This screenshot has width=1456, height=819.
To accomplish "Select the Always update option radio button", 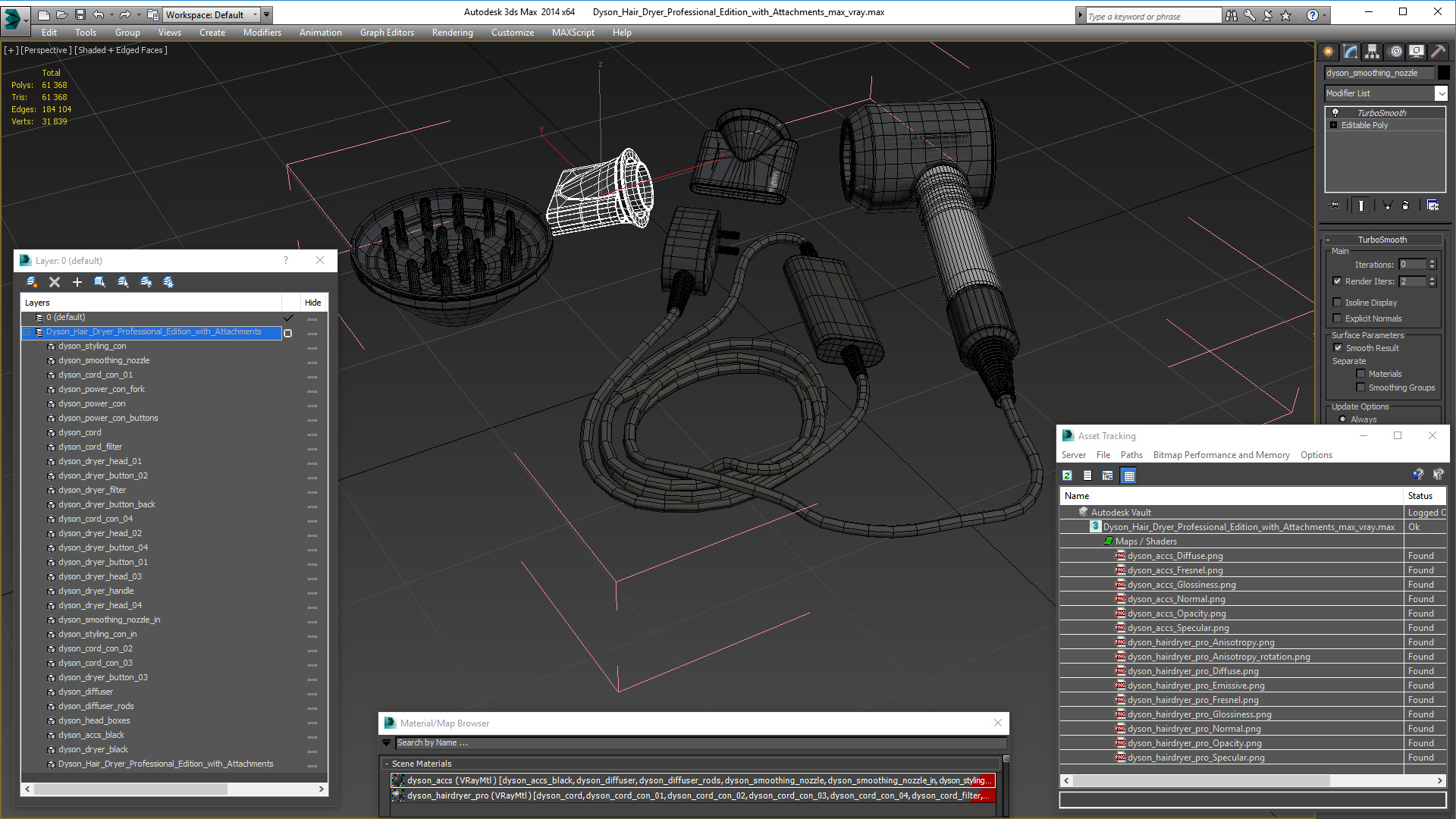I will pos(1342,419).
